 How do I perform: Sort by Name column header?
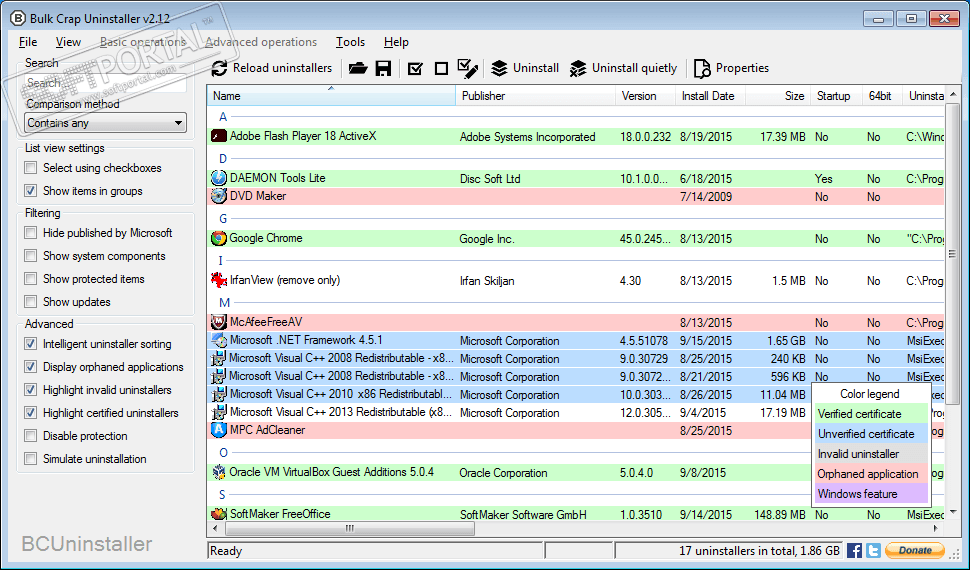(x=331, y=96)
